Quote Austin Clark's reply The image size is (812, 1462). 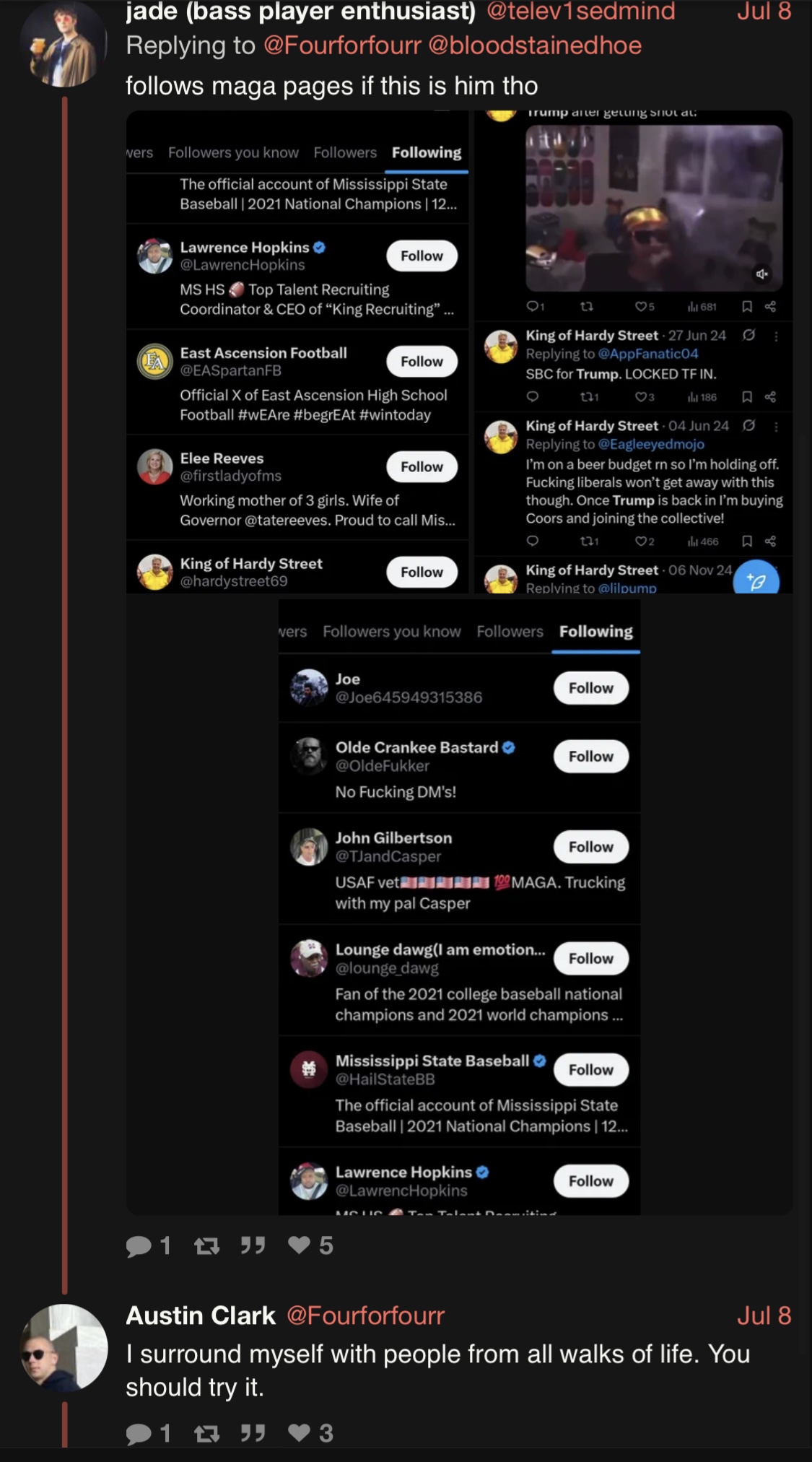(253, 1432)
